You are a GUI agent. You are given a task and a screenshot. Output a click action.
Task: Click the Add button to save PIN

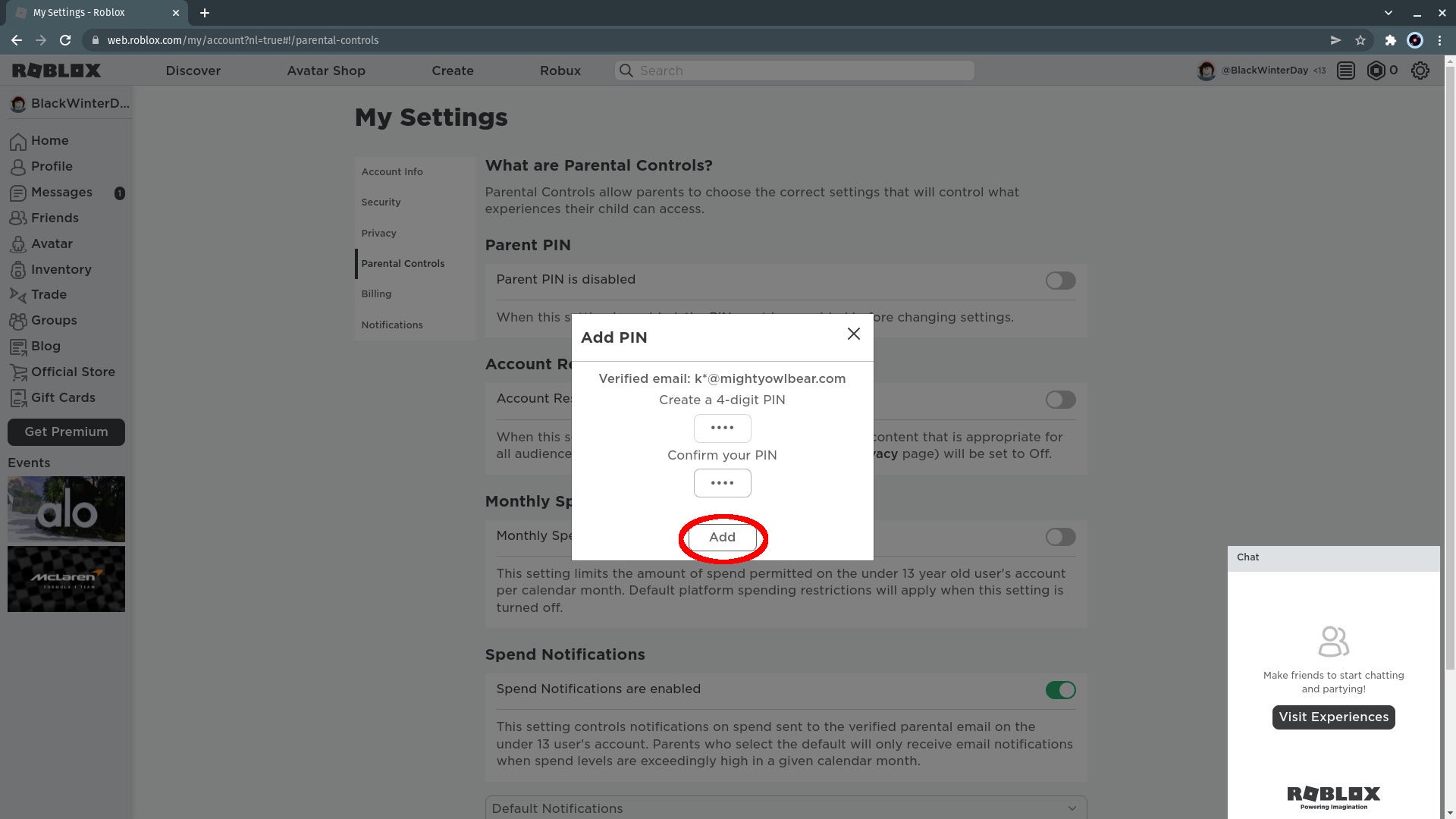click(x=722, y=538)
